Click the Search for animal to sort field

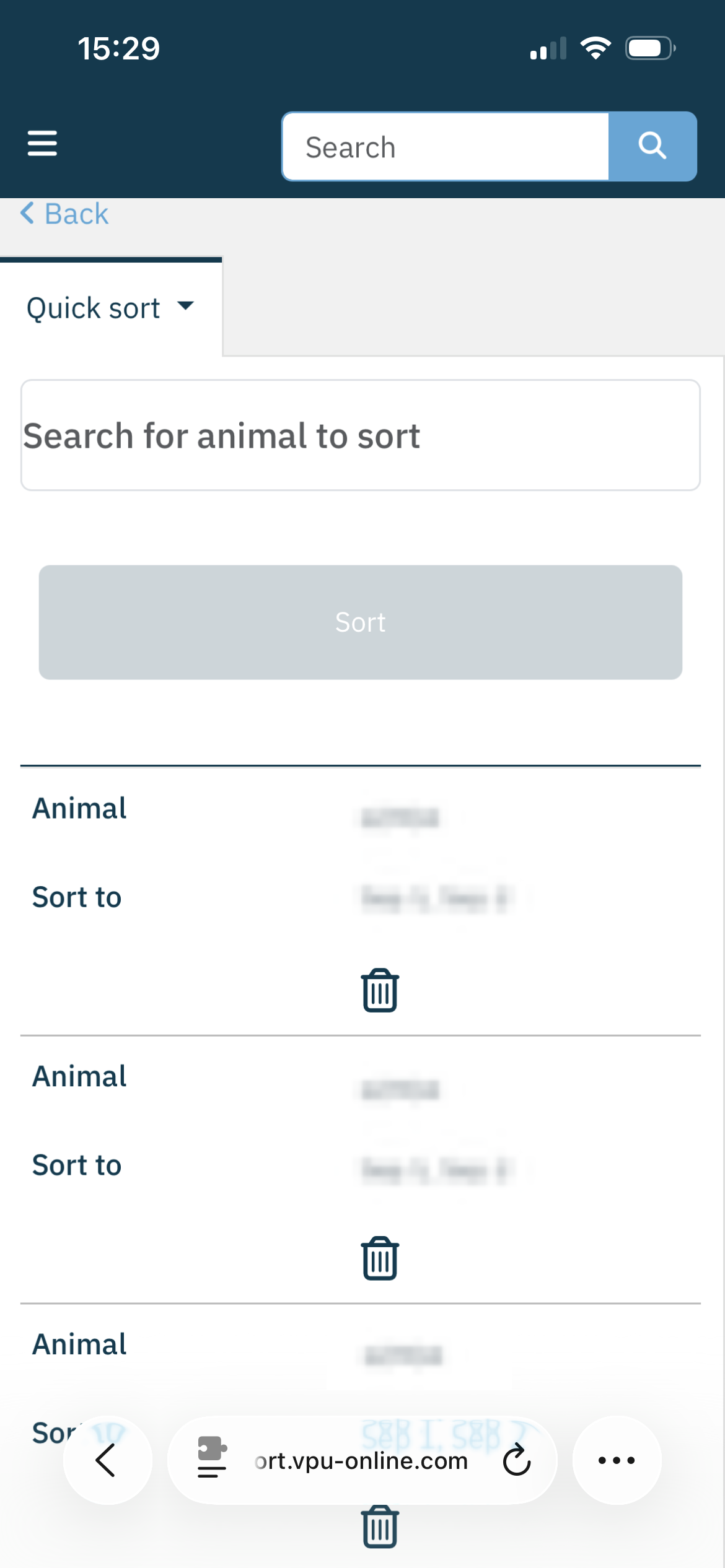tap(361, 435)
